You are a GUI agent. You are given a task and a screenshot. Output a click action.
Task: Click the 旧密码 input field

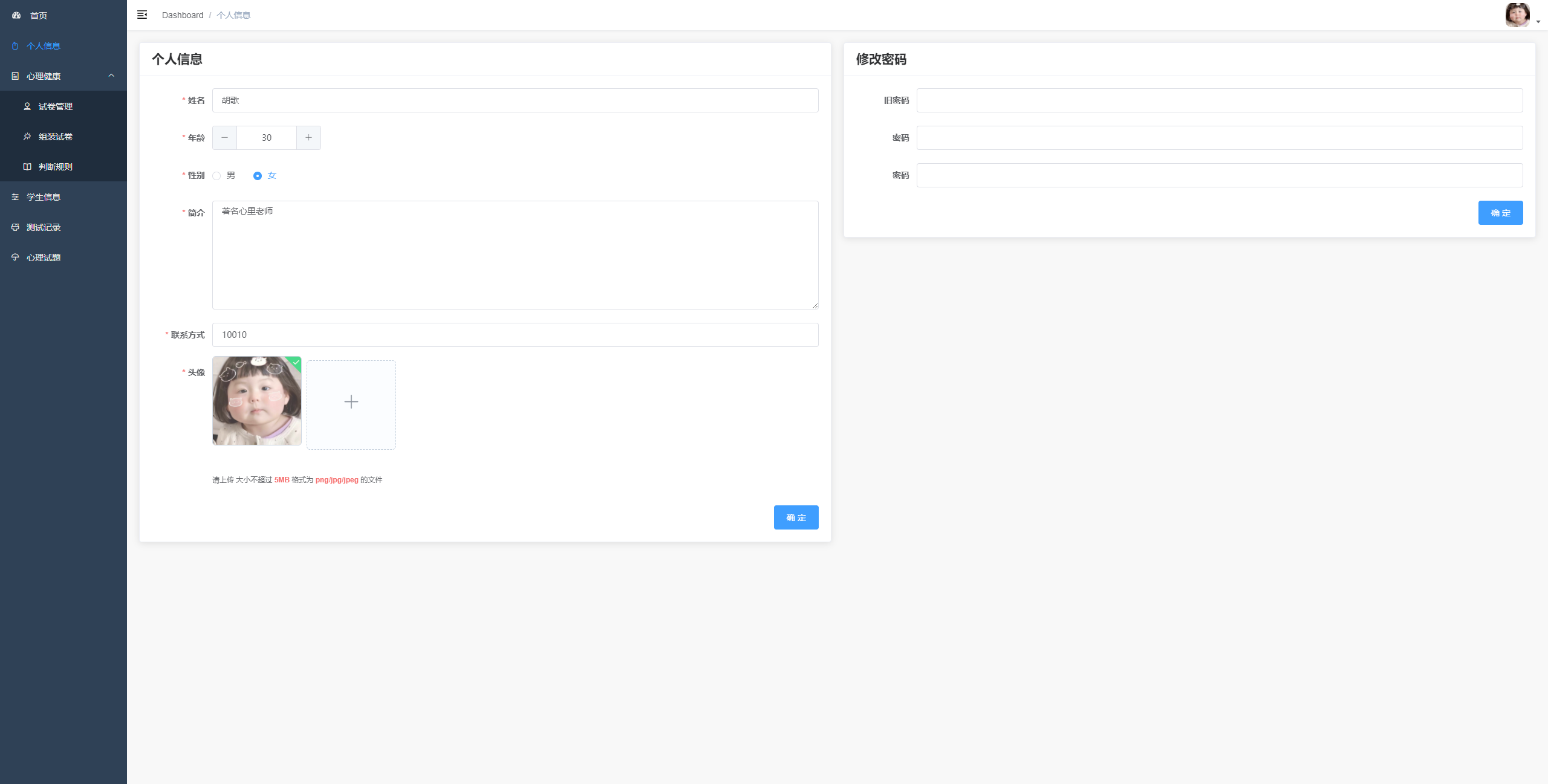tap(1220, 100)
